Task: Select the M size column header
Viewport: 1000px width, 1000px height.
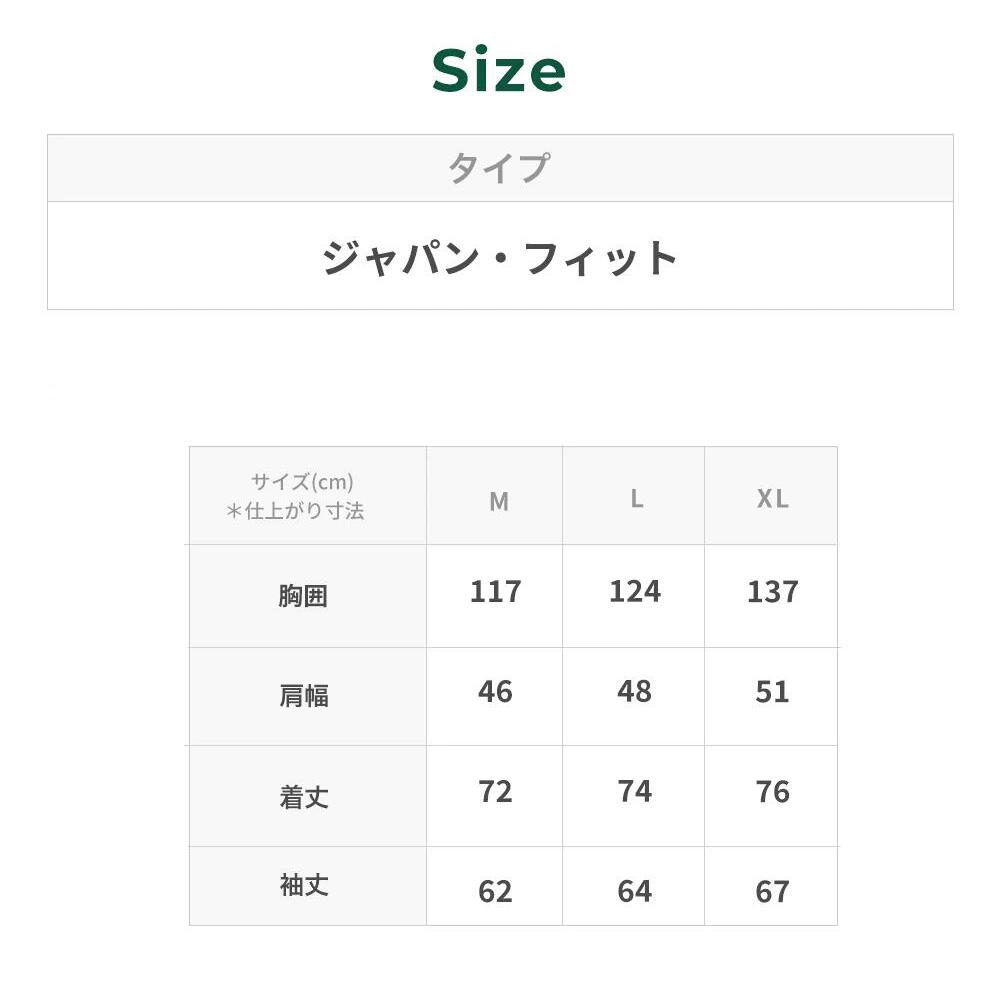Action: coord(498,501)
